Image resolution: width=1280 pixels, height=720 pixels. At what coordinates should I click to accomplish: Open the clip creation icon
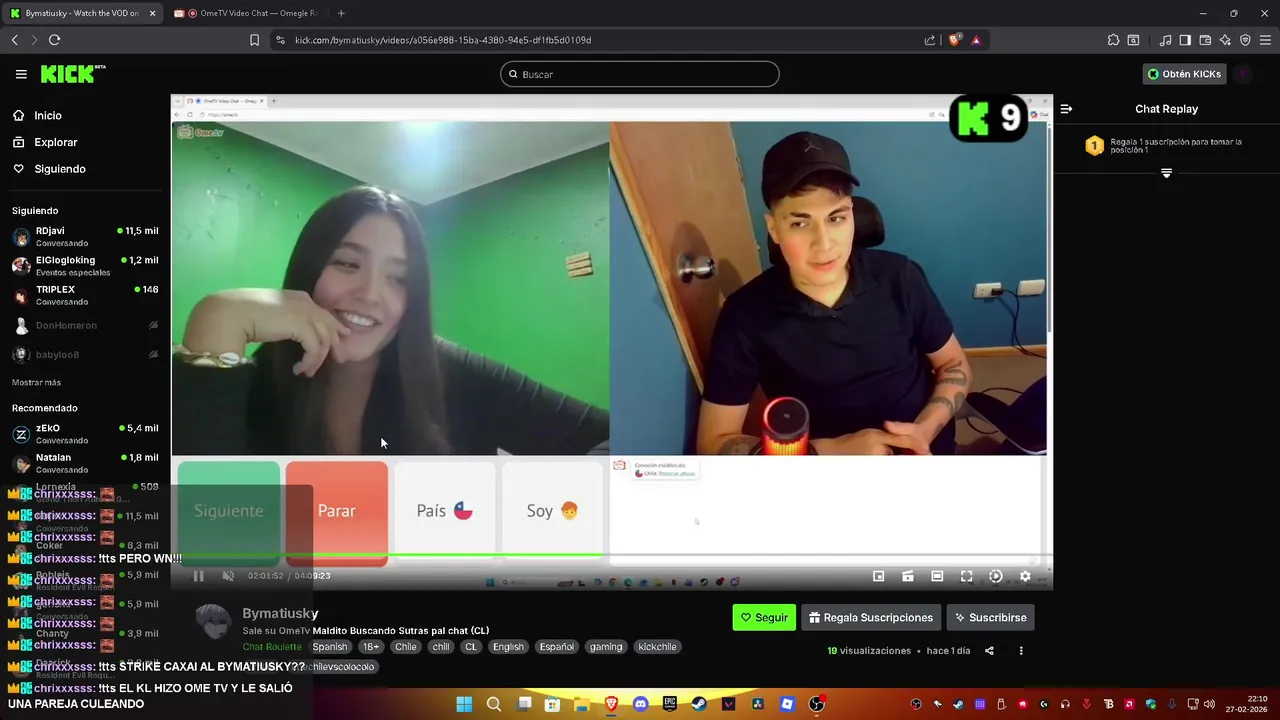click(x=908, y=576)
